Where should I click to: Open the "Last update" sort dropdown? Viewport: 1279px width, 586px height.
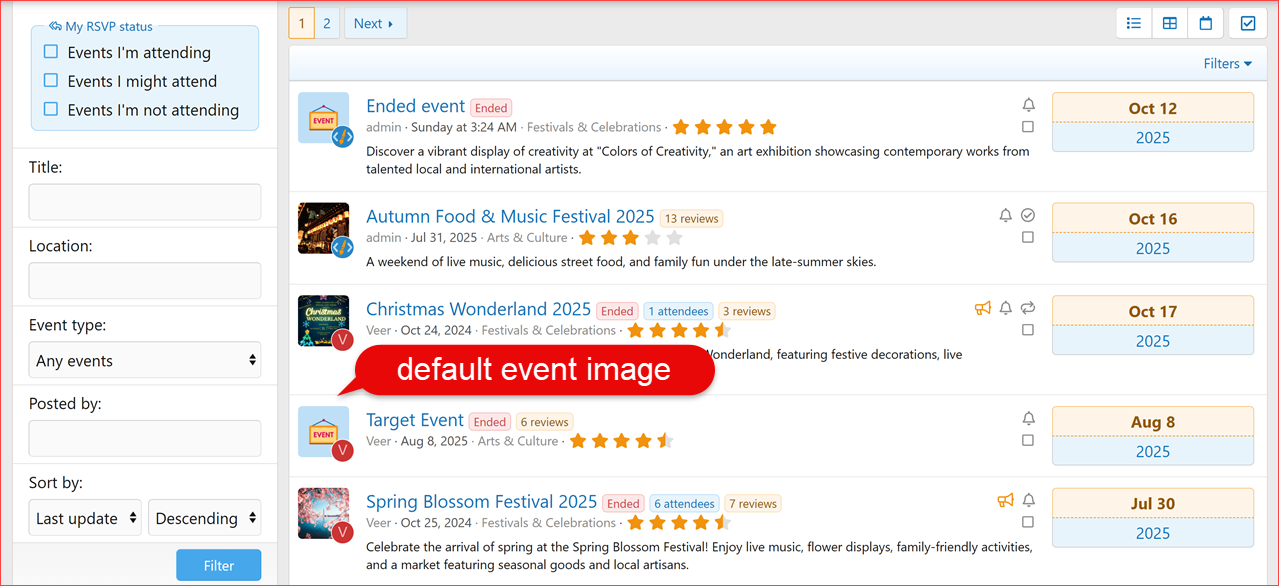[x=85, y=518]
